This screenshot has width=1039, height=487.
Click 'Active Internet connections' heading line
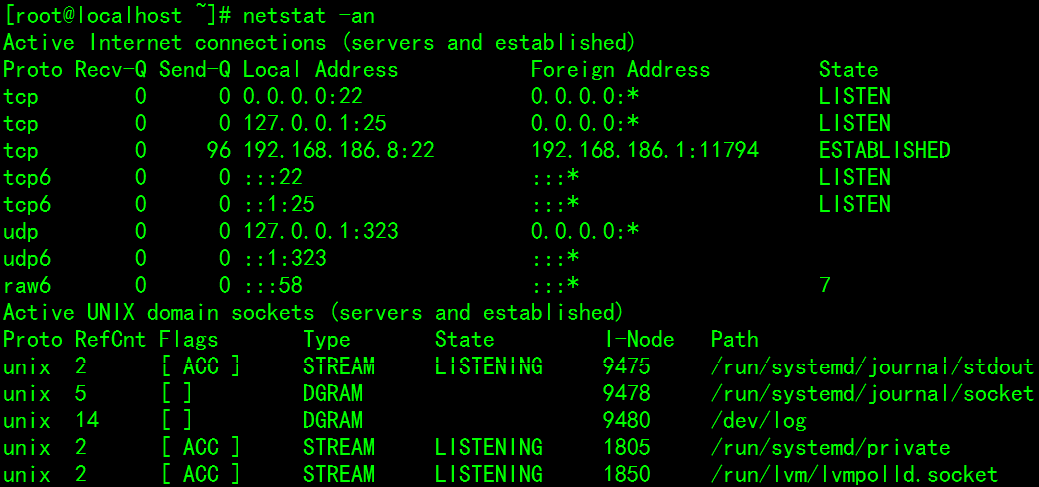pyautogui.click(x=320, y=43)
